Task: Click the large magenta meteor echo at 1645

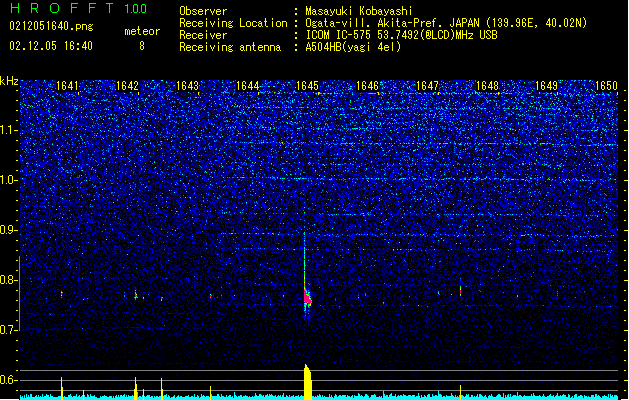Action: [307, 298]
